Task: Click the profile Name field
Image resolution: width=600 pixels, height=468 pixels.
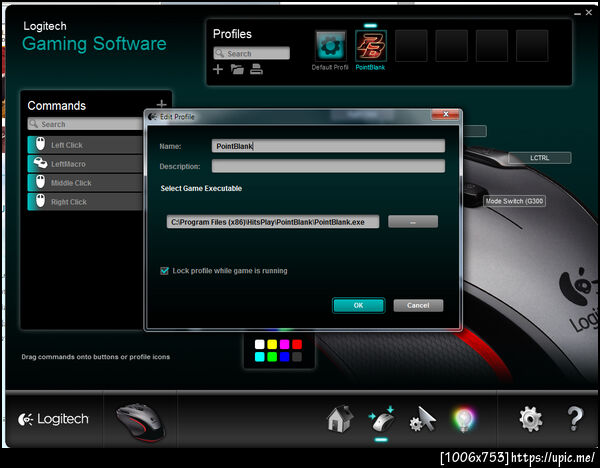Action: (328, 146)
